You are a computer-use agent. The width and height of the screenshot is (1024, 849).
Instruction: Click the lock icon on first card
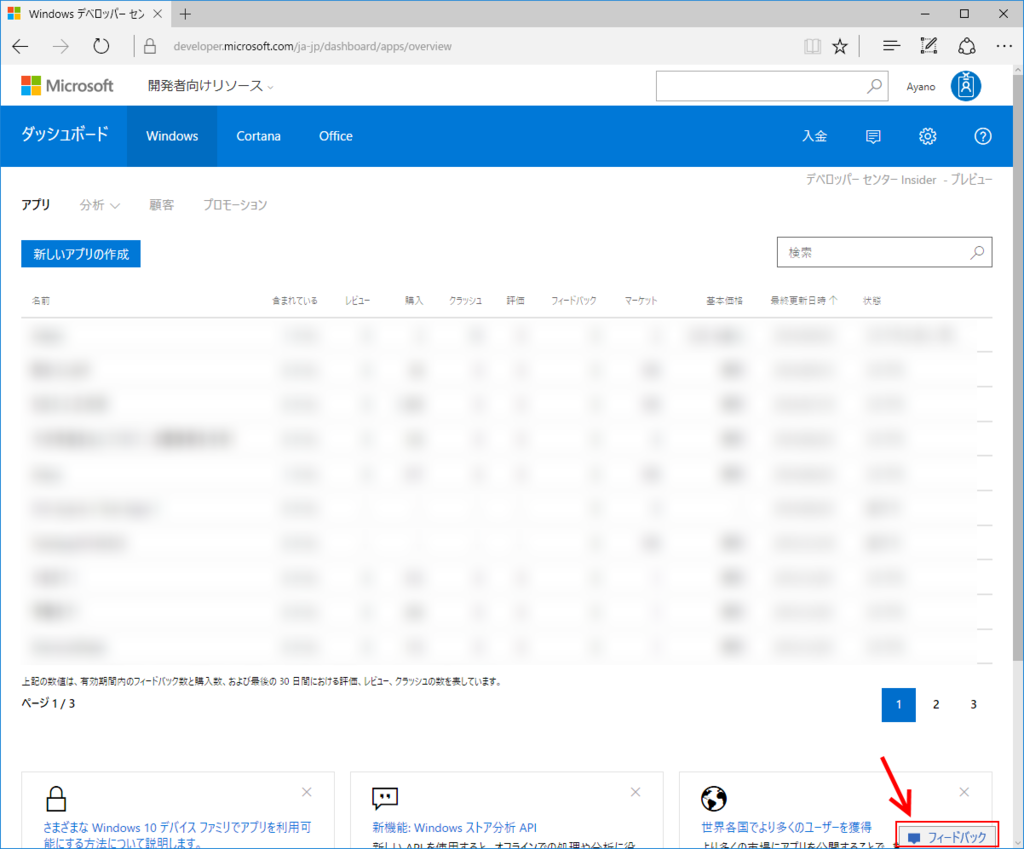pos(56,798)
